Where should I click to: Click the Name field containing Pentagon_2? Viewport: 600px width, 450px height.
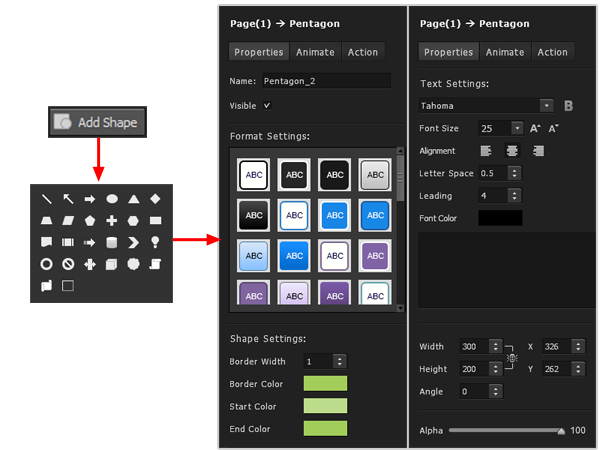pos(325,81)
